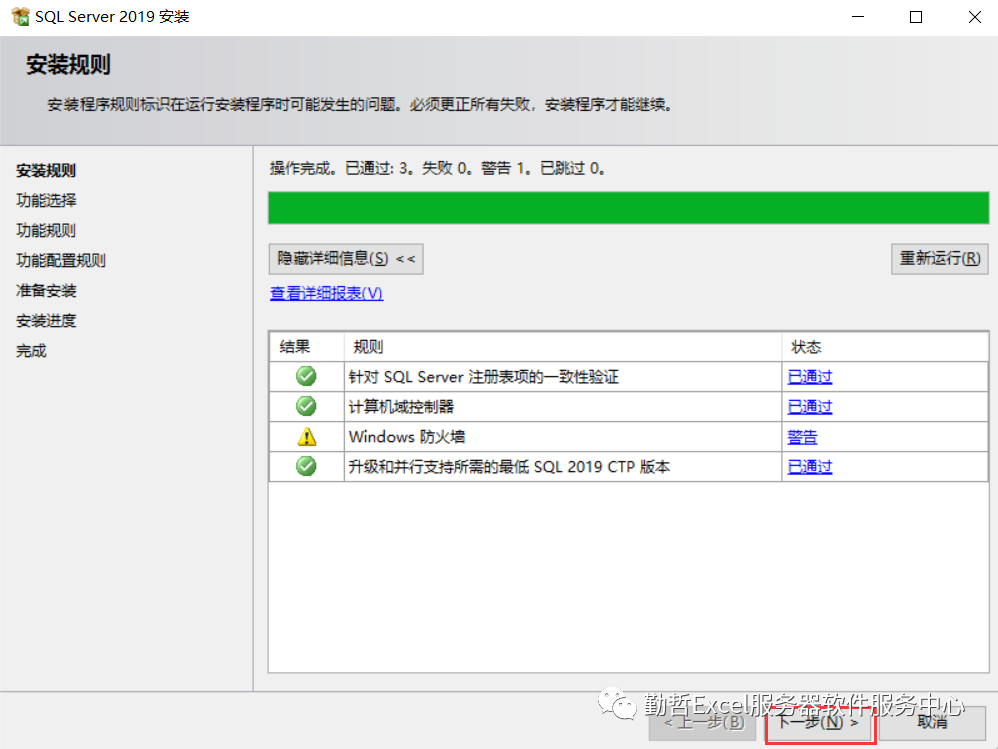Click 重新运行(R) to rerun rules
The height and width of the screenshot is (749, 998).
[939, 259]
